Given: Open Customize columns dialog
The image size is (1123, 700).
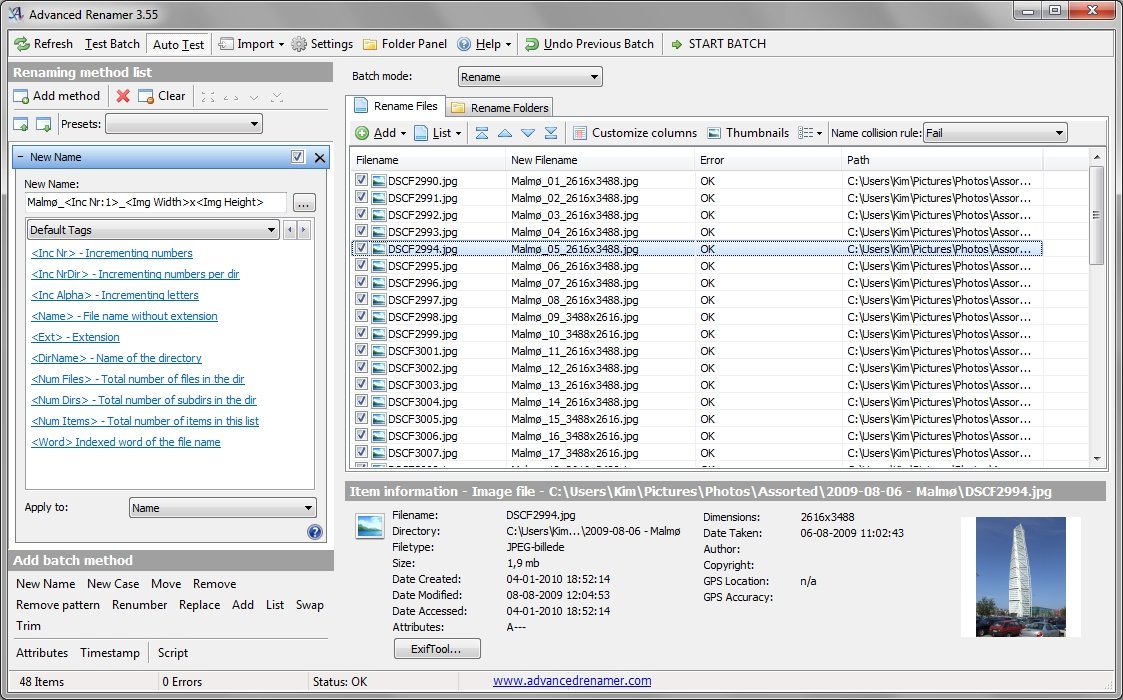Looking at the screenshot, I should [x=635, y=133].
